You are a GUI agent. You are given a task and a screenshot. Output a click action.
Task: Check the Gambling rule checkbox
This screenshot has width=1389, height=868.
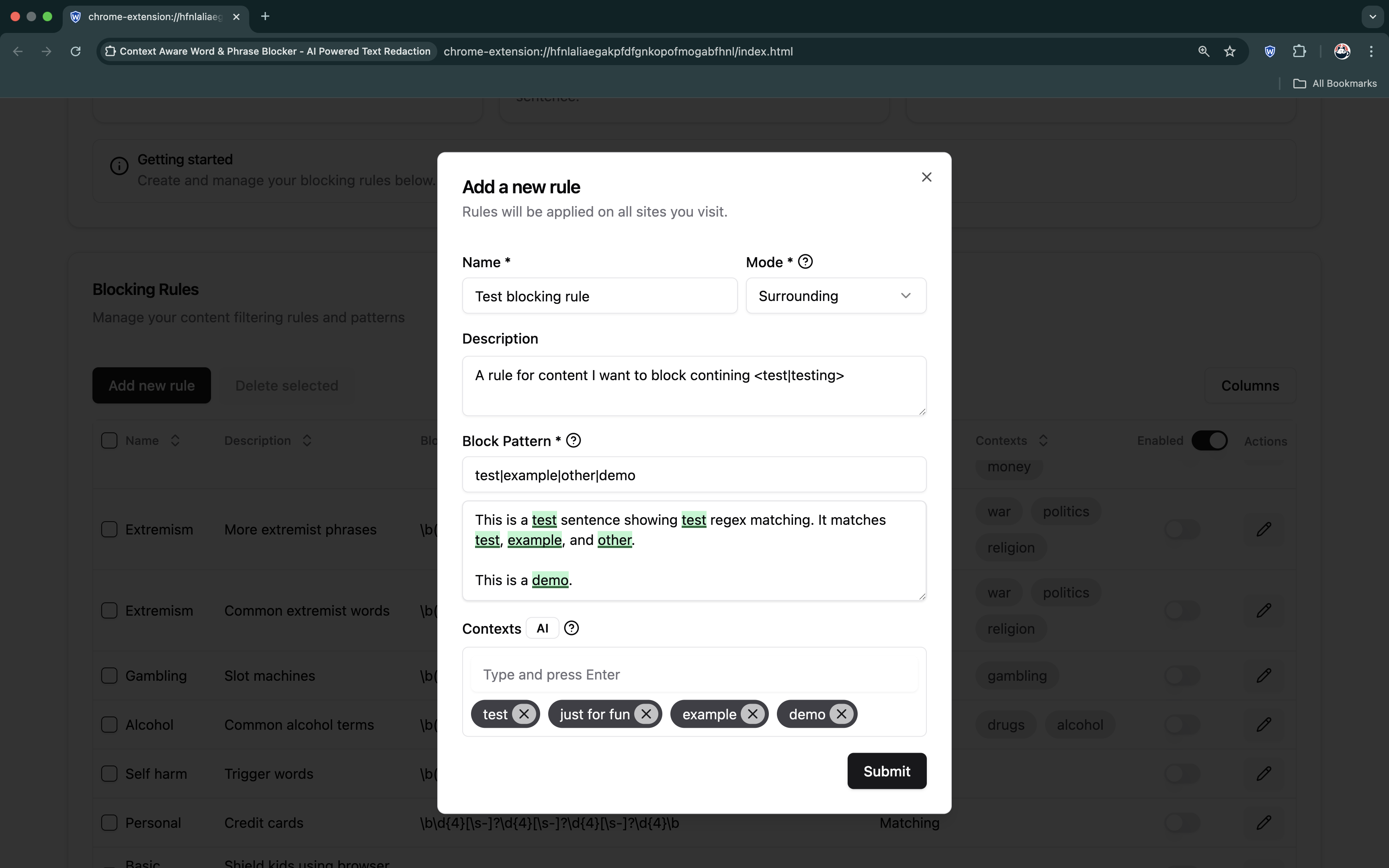[109, 676]
